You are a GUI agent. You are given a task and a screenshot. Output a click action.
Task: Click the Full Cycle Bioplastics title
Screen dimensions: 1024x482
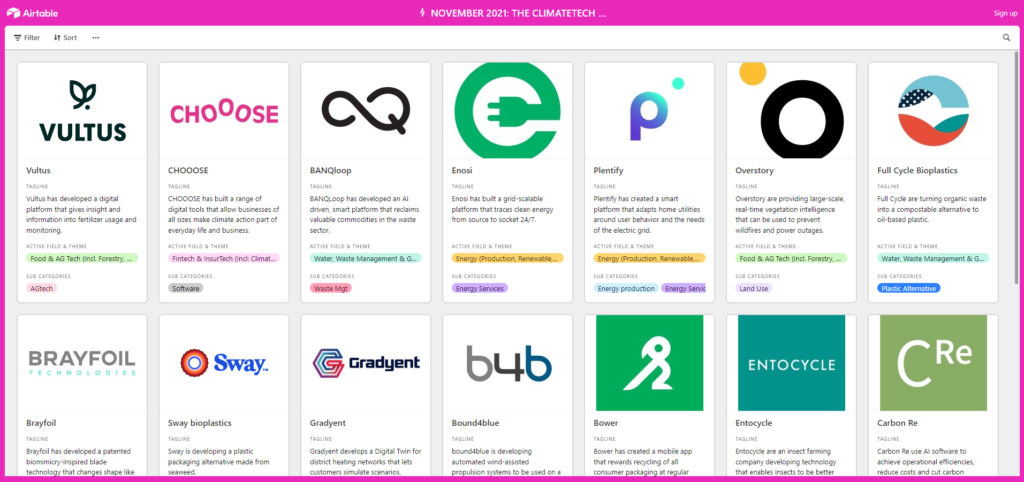click(917, 170)
